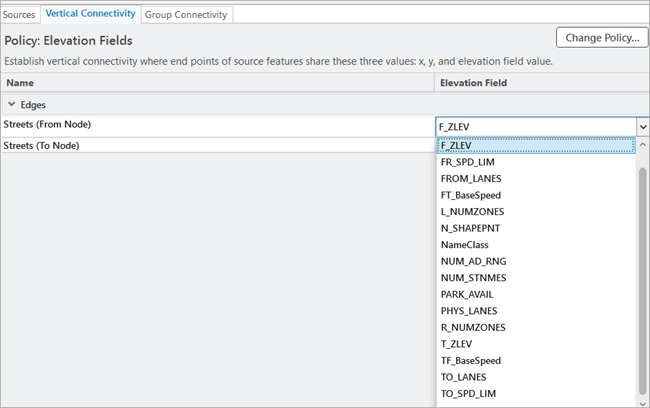650x408 pixels.
Task: Open the Group Connectivity tab
Action: pos(187,14)
